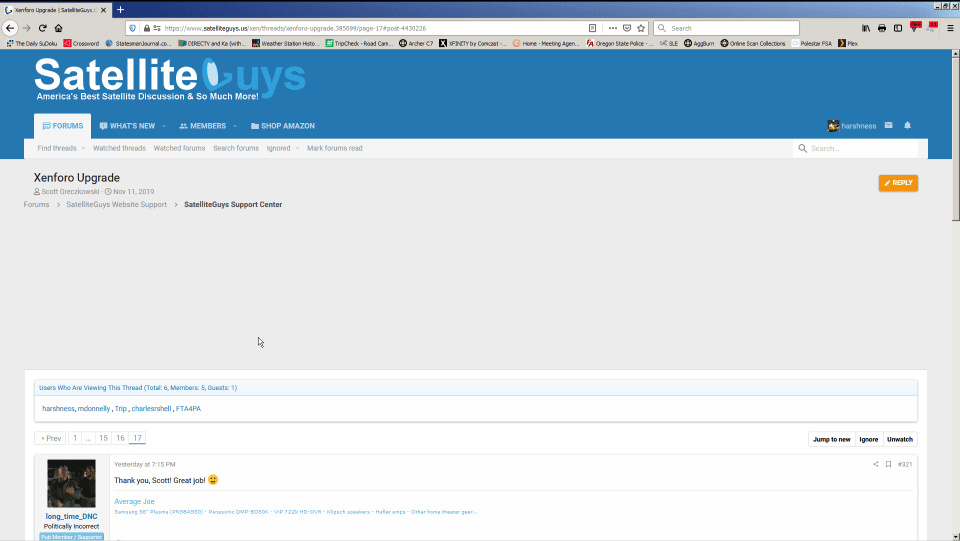
Task: Jump to page 16 of the thread
Action: tap(119, 439)
